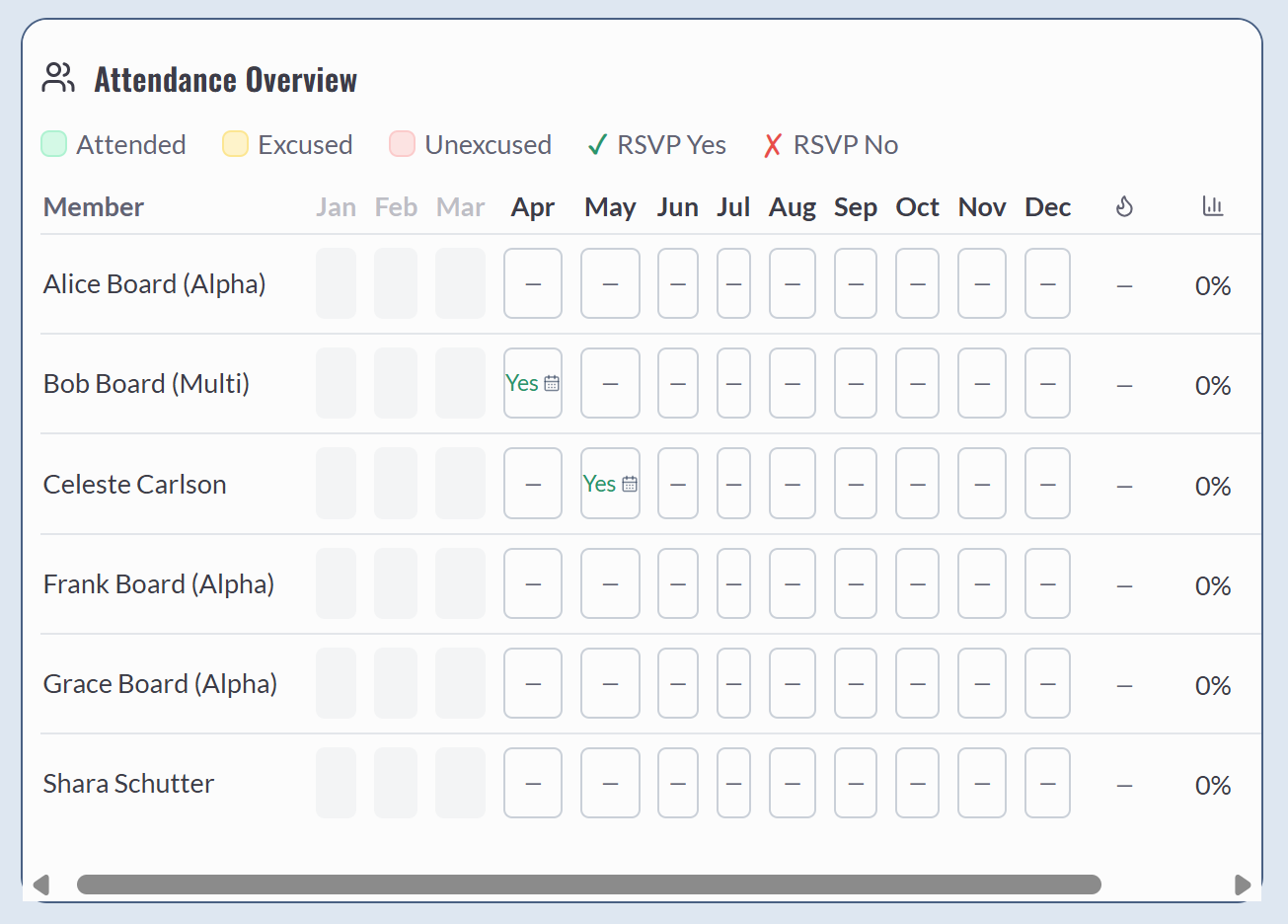This screenshot has width=1288, height=924.
Task: Open Bob Board's April Yes cell
Action: point(533,383)
